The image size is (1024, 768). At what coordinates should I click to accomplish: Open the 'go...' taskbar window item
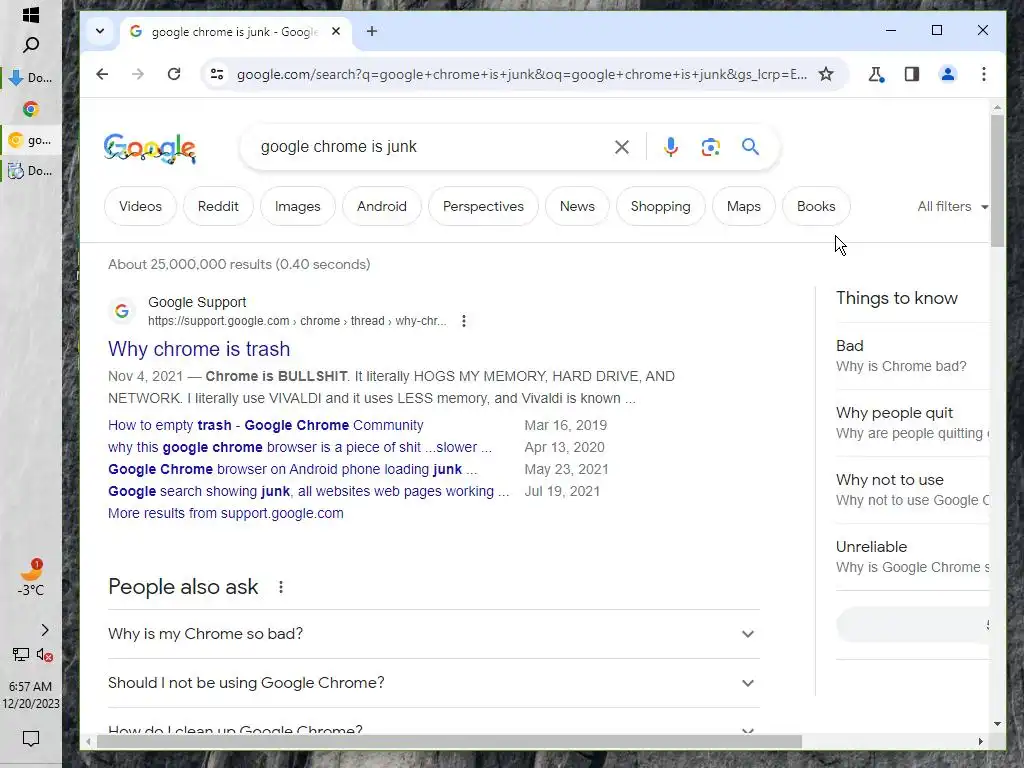click(x=31, y=140)
